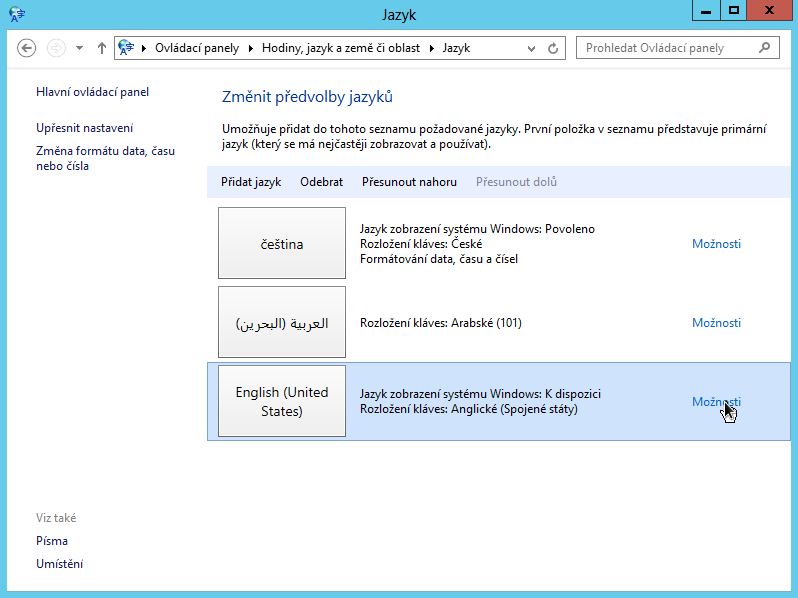Click the Back navigation arrow
This screenshot has width=798, height=598.
click(27, 48)
